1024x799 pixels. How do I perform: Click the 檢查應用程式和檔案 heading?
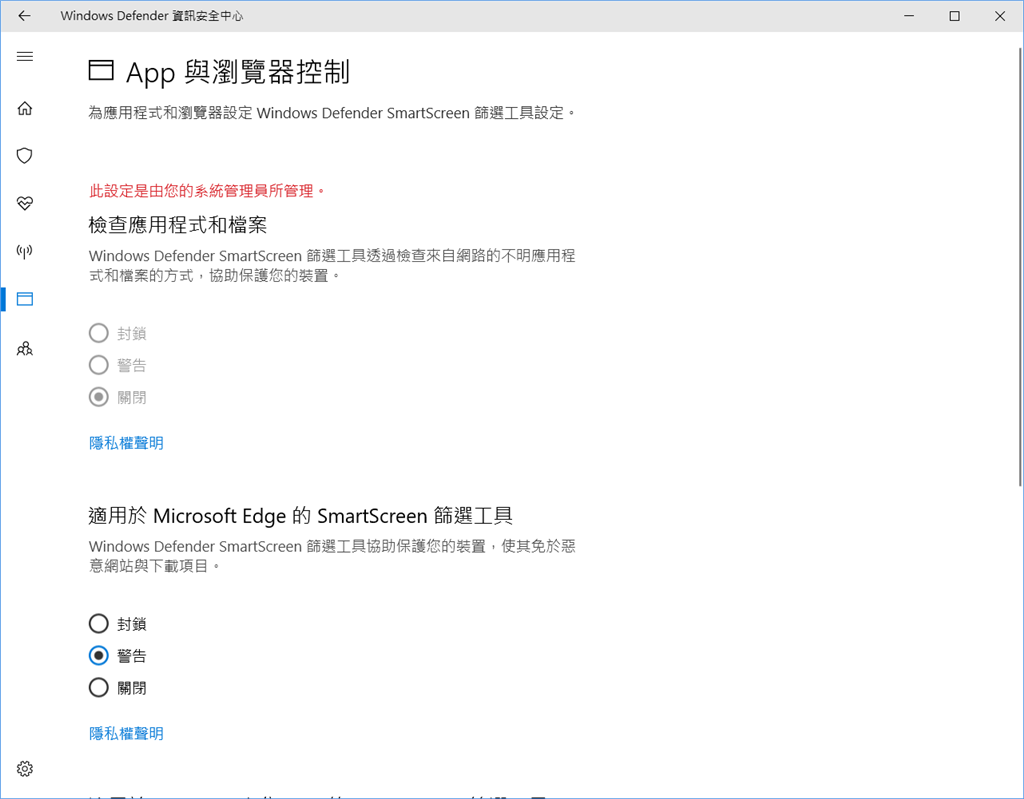click(178, 225)
